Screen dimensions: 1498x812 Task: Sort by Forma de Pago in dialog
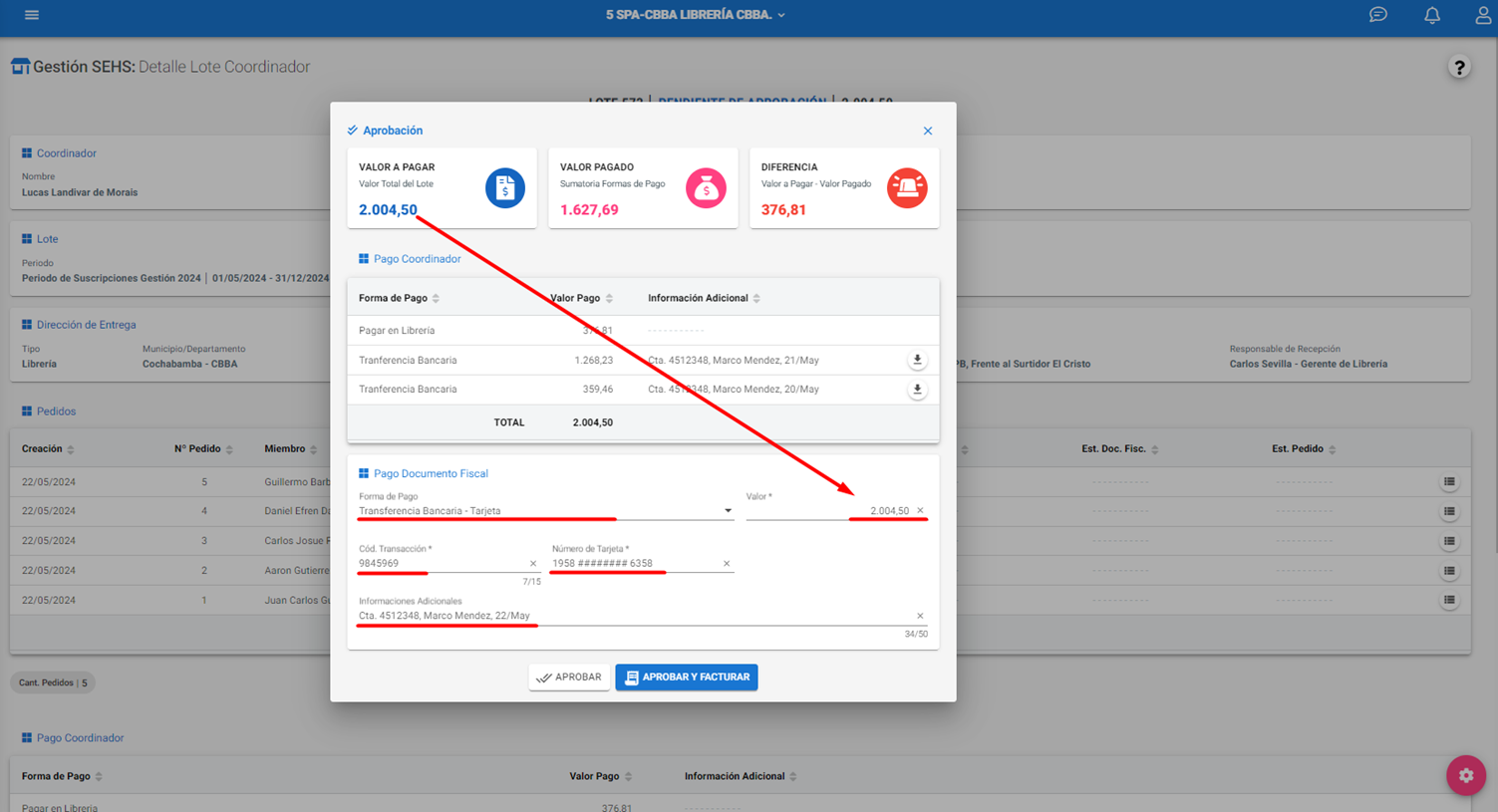399,298
